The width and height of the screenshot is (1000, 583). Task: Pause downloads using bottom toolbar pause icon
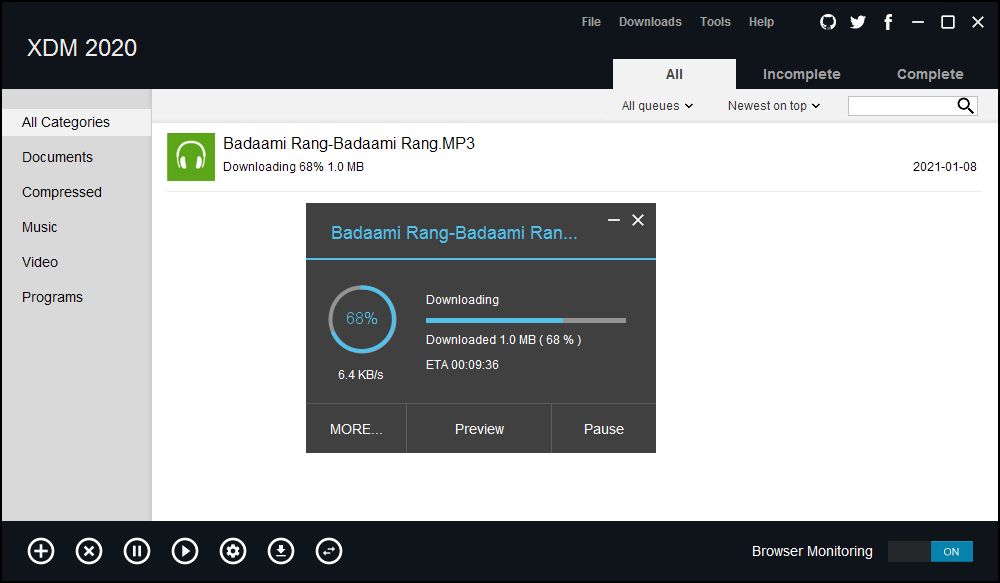click(137, 551)
